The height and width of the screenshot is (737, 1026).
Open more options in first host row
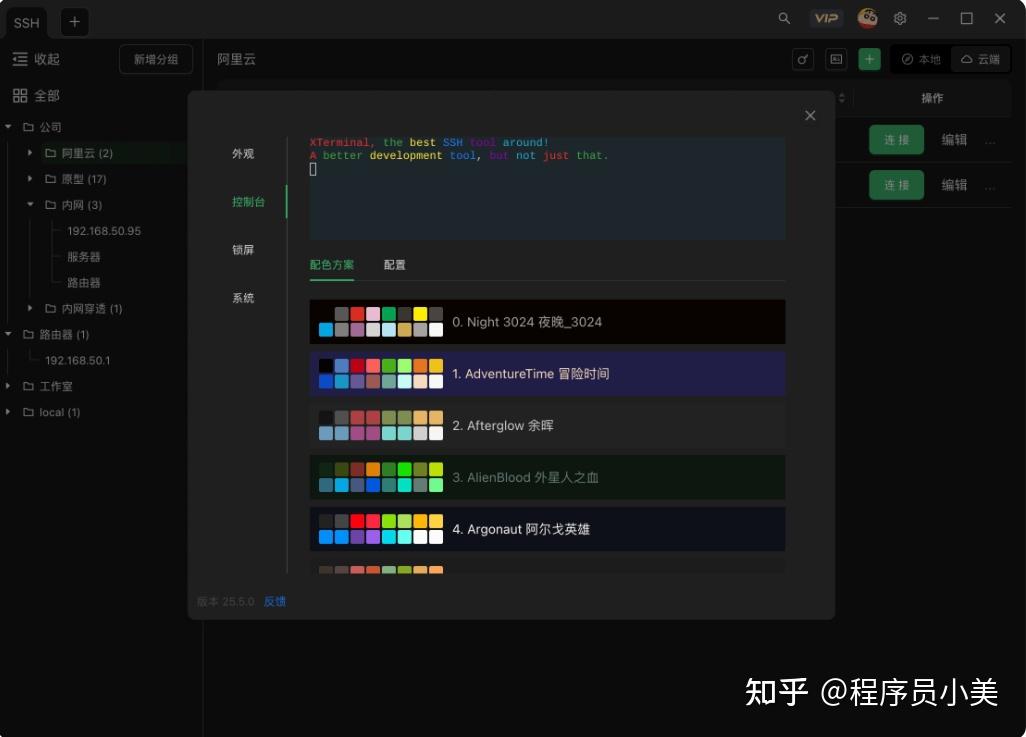click(x=990, y=141)
